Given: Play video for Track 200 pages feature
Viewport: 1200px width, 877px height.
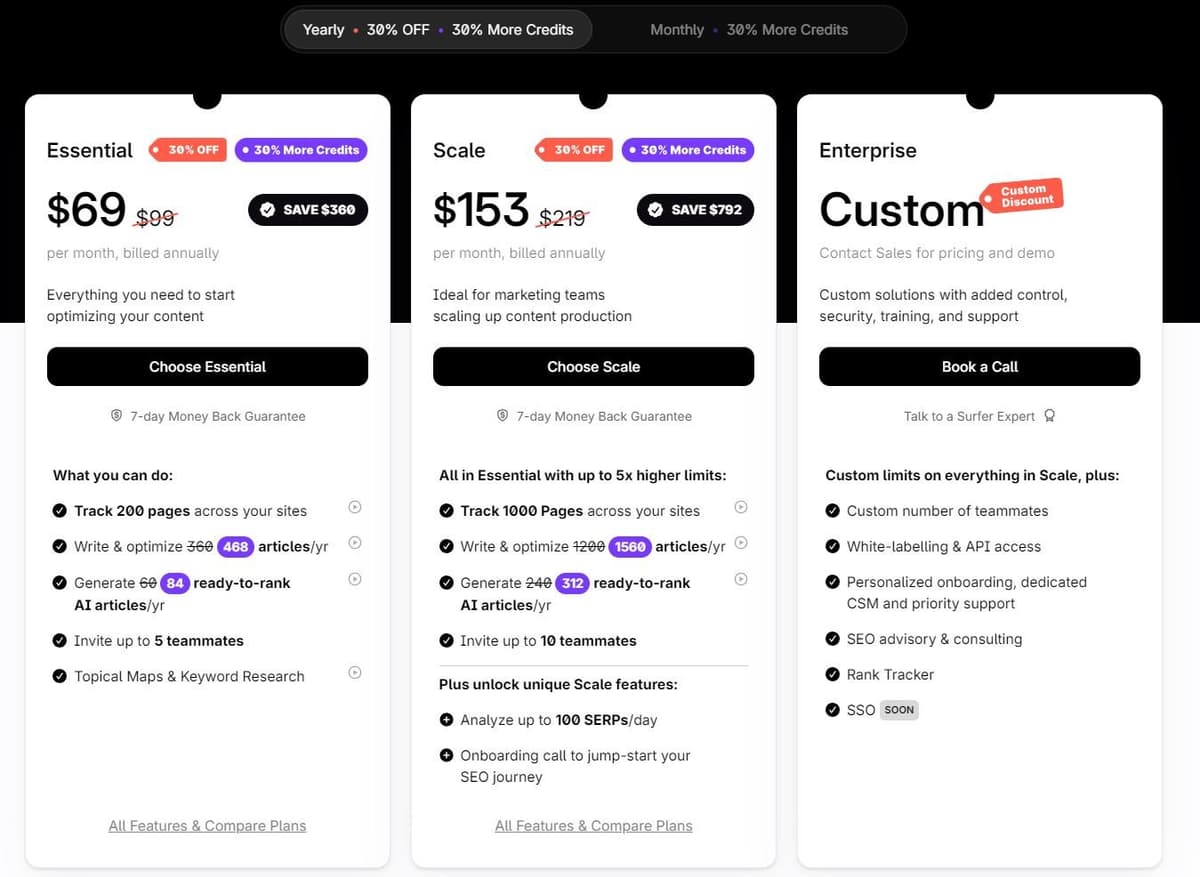Looking at the screenshot, I should coord(355,507).
